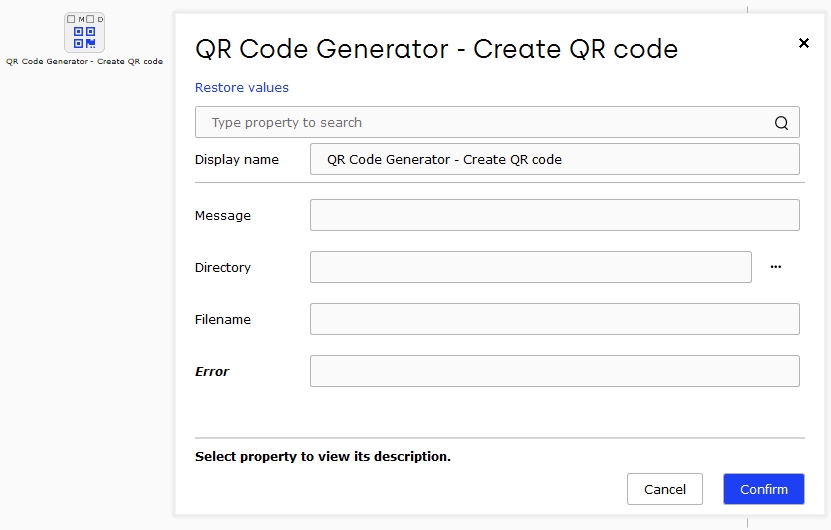The width and height of the screenshot is (831, 530).
Task: Tick the D checkbox on the node
Action: [90, 19]
